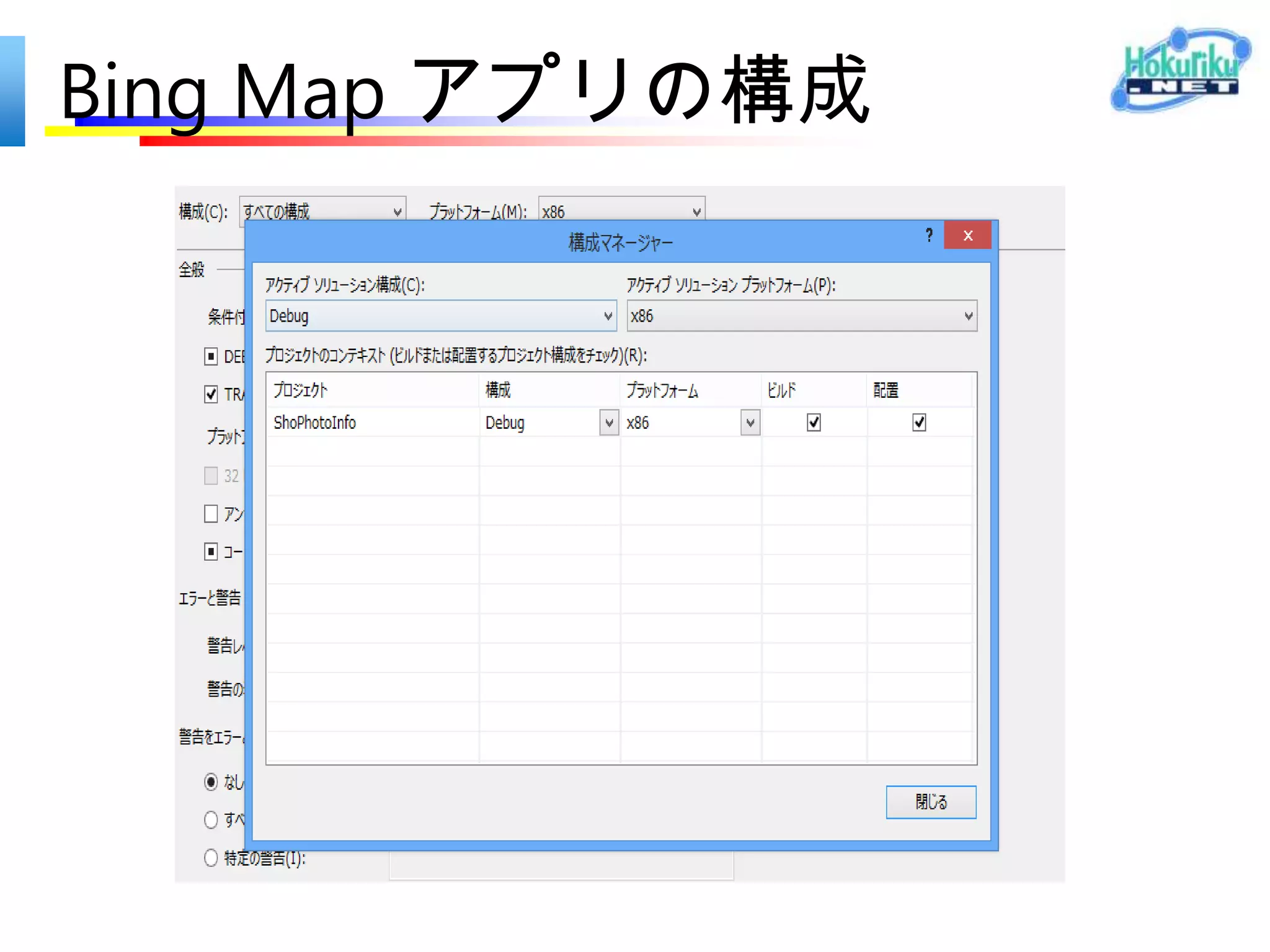Click the help question mark in 構成マネージャー

click(x=929, y=236)
